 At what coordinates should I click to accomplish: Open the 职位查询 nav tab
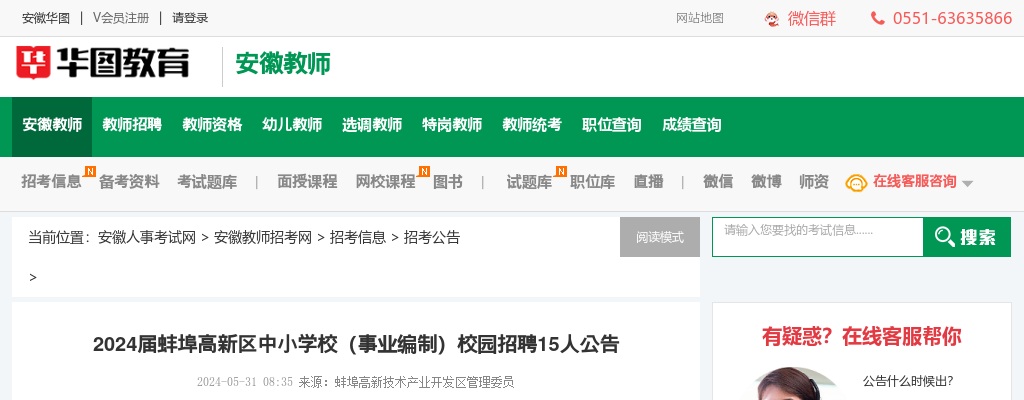611,125
